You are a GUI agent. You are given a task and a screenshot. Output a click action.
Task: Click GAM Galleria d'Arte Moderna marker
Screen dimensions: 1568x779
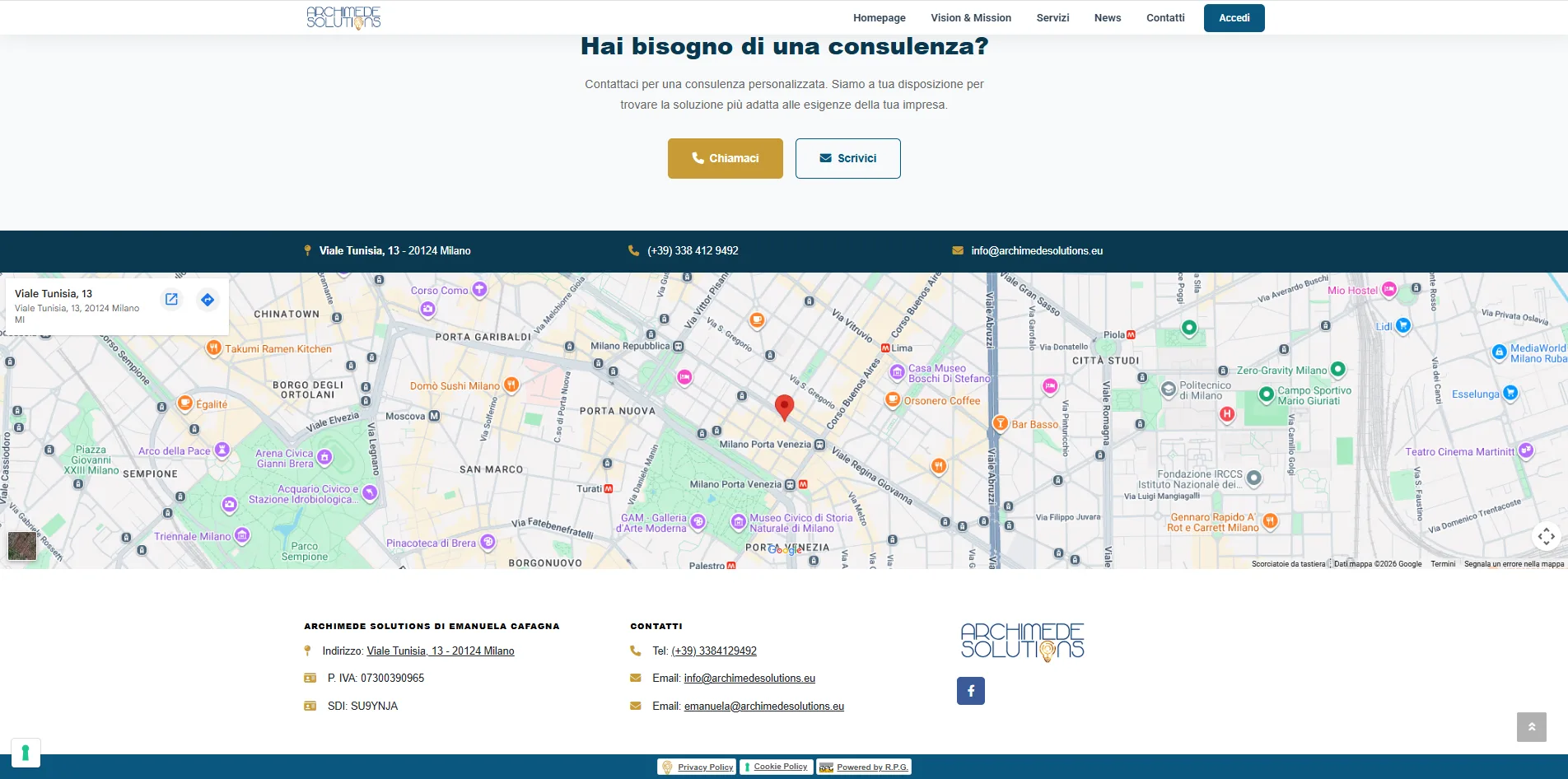pos(698,521)
